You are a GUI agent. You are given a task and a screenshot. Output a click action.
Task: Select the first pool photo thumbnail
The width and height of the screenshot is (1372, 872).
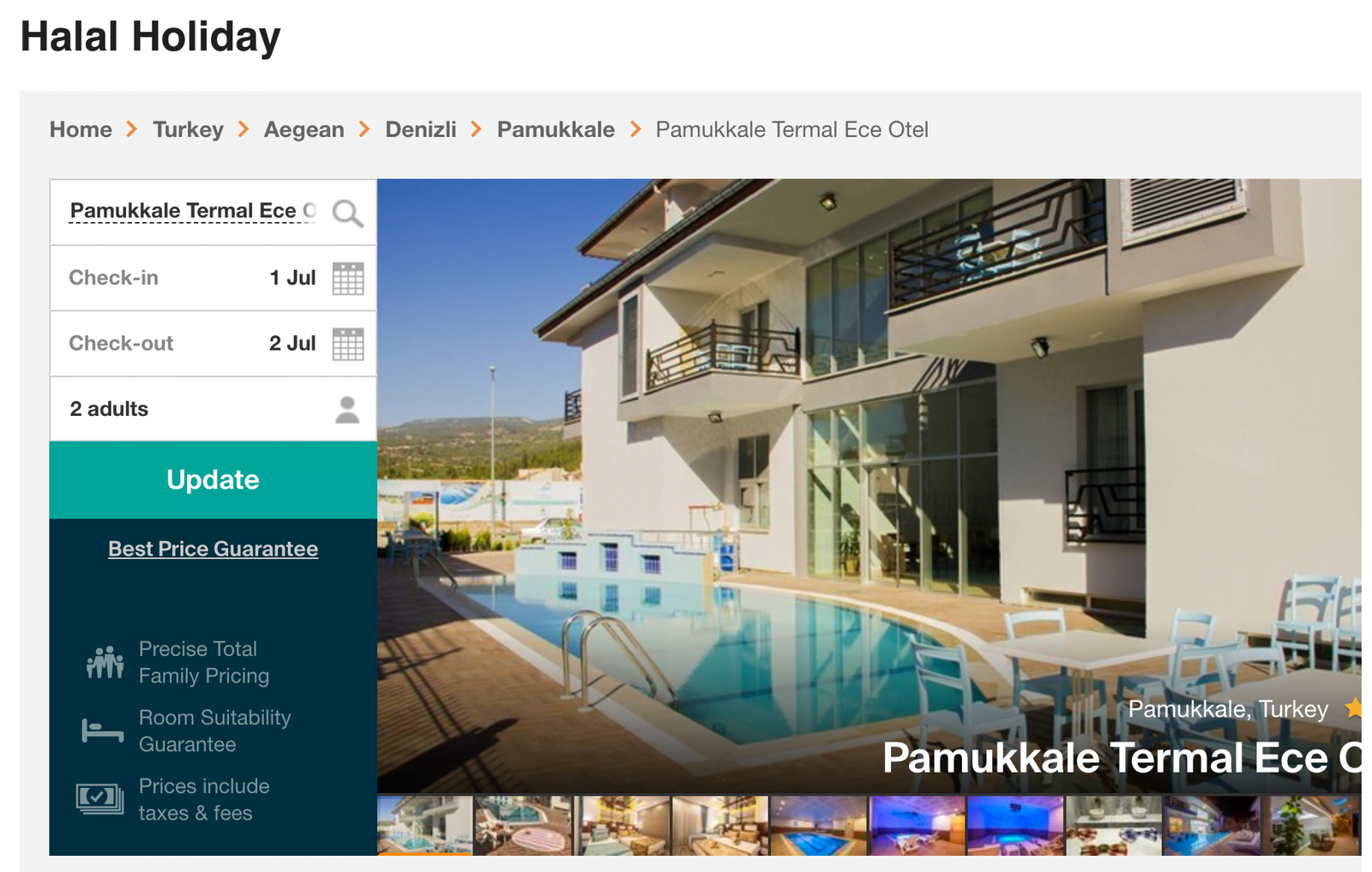(424, 826)
